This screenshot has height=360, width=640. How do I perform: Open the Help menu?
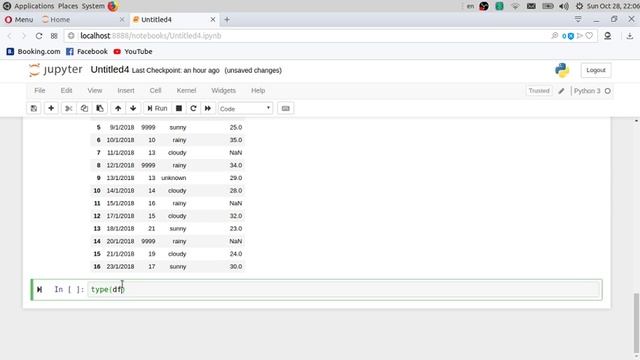click(258, 91)
